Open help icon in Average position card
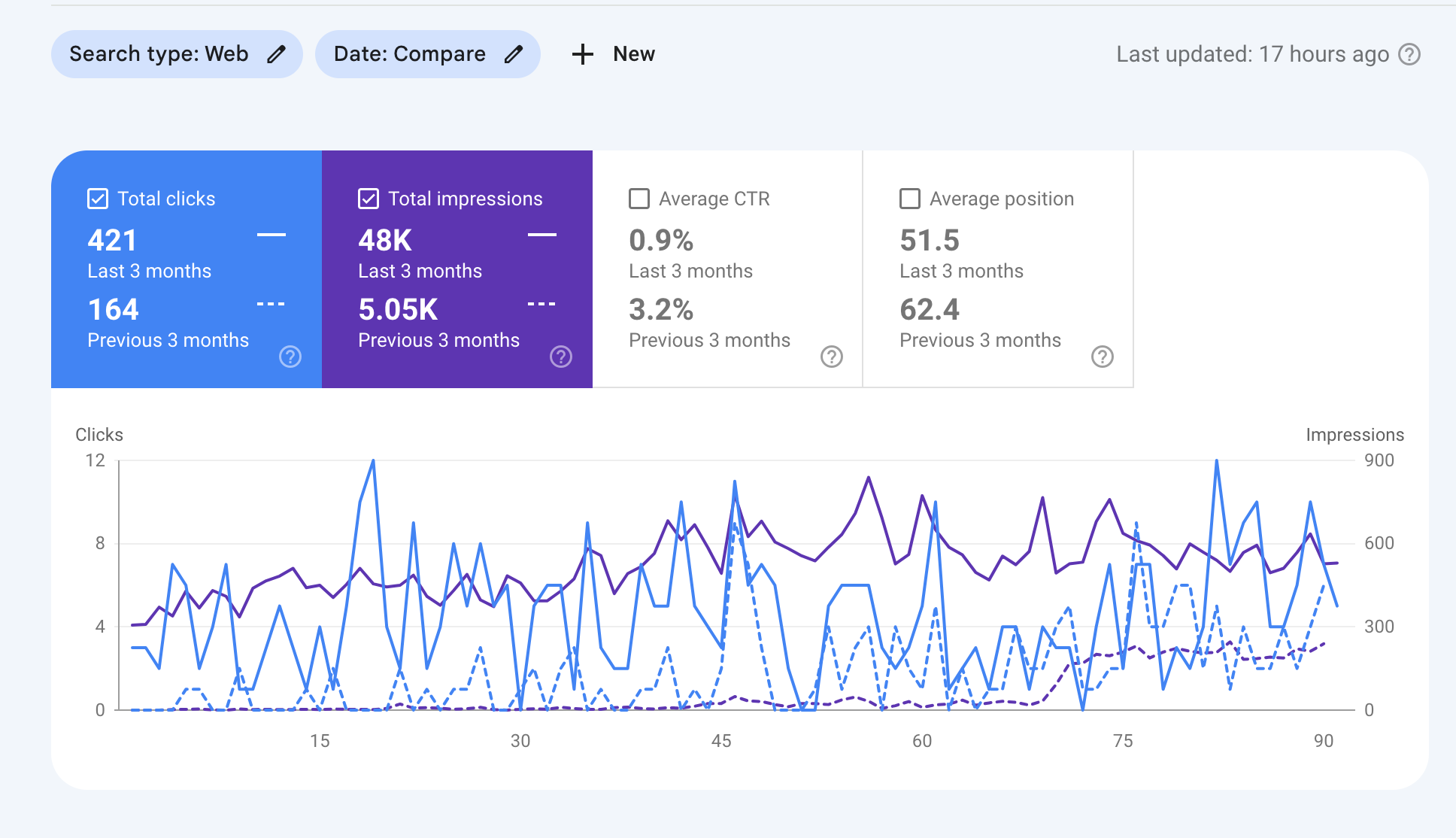This screenshot has width=1456, height=838. point(1102,357)
